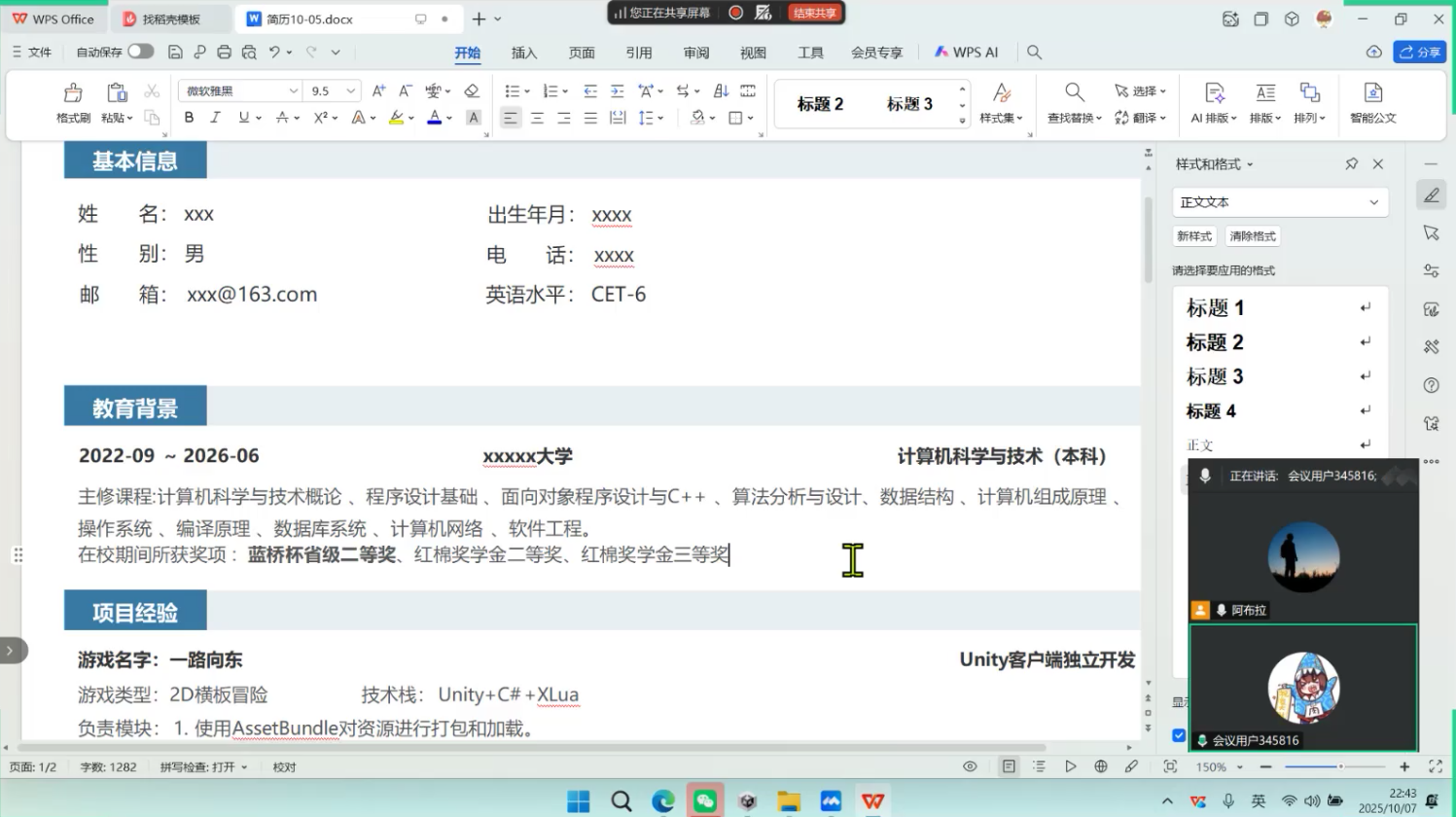Select the center alignment icon
The width and height of the screenshot is (1456, 817).
coord(537,118)
